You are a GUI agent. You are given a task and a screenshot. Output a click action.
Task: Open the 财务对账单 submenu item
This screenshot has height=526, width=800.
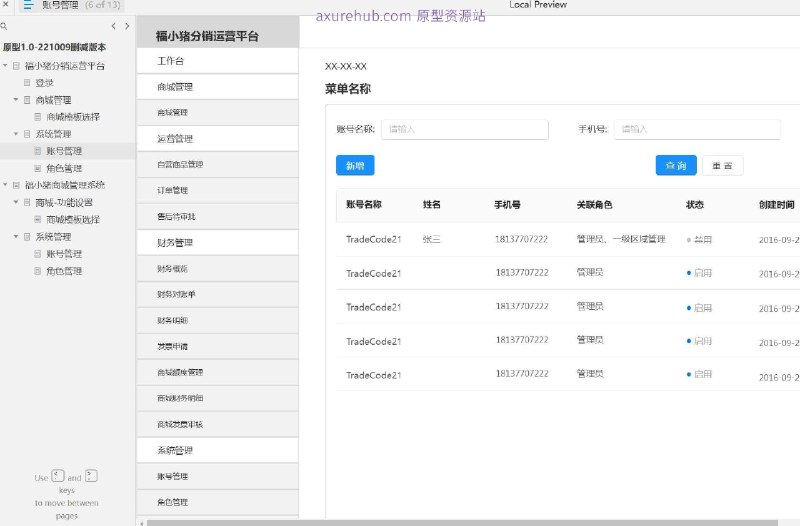pos(217,294)
